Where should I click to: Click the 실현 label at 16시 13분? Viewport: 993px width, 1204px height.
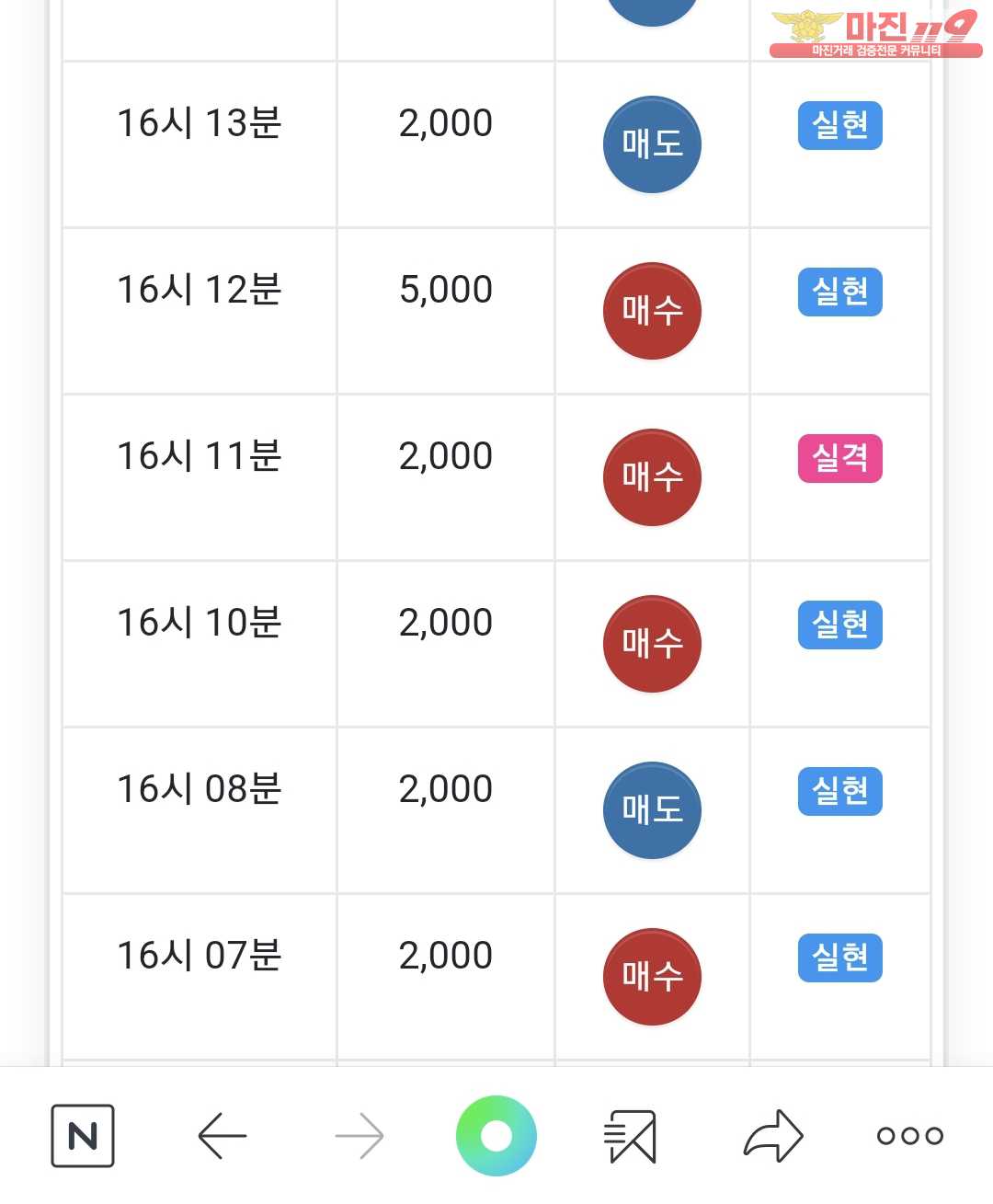[840, 125]
